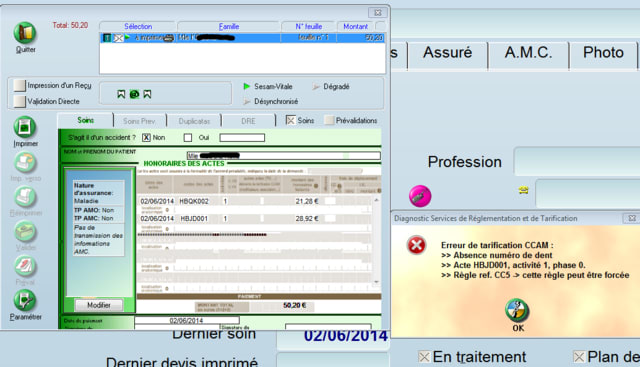Check Non for accident question
Viewport: 640px width, 367px height.
point(146,138)
